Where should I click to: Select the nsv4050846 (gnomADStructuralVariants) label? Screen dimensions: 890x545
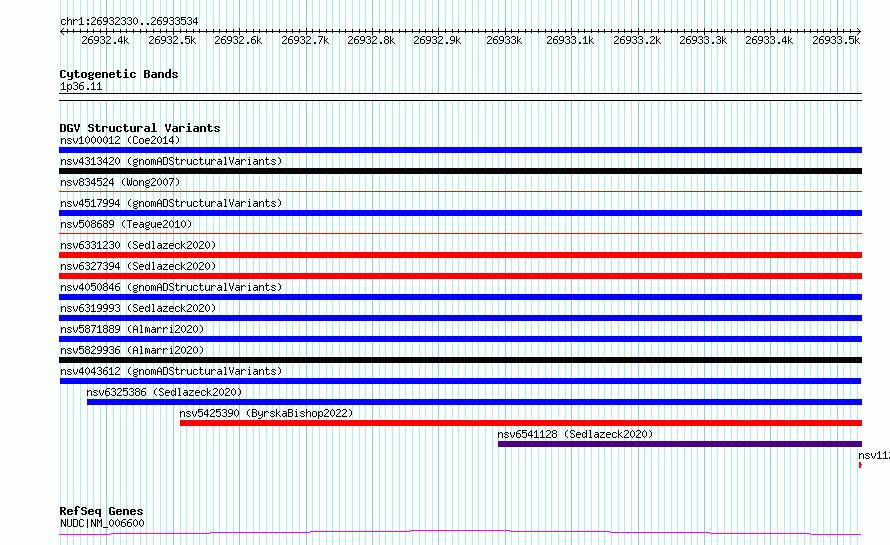(x=171, y=287)
